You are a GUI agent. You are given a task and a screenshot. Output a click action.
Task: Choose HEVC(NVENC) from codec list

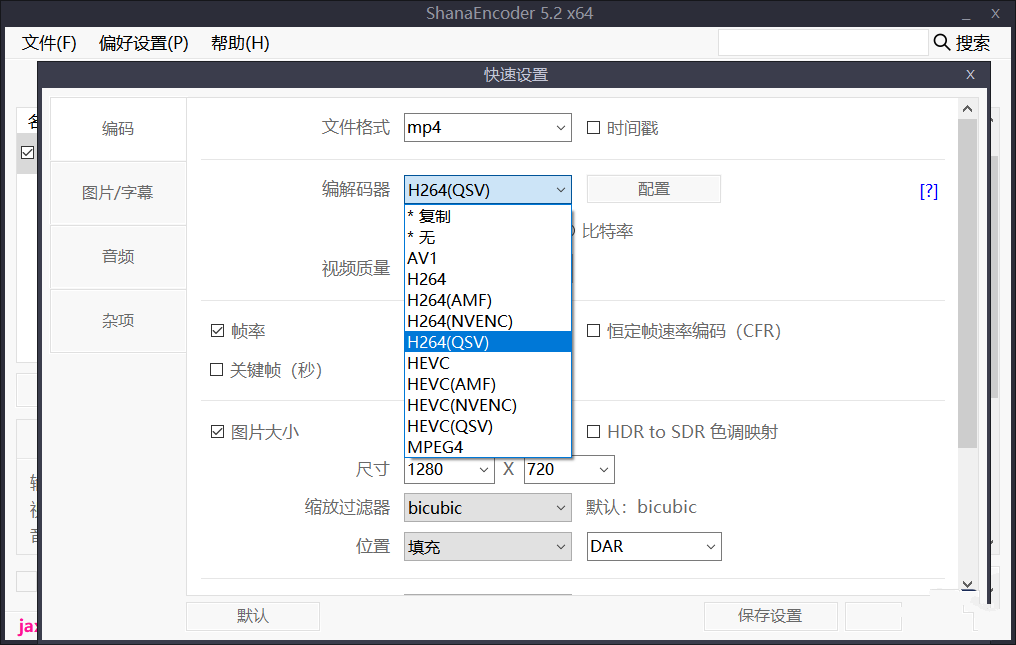click(487, 405)
